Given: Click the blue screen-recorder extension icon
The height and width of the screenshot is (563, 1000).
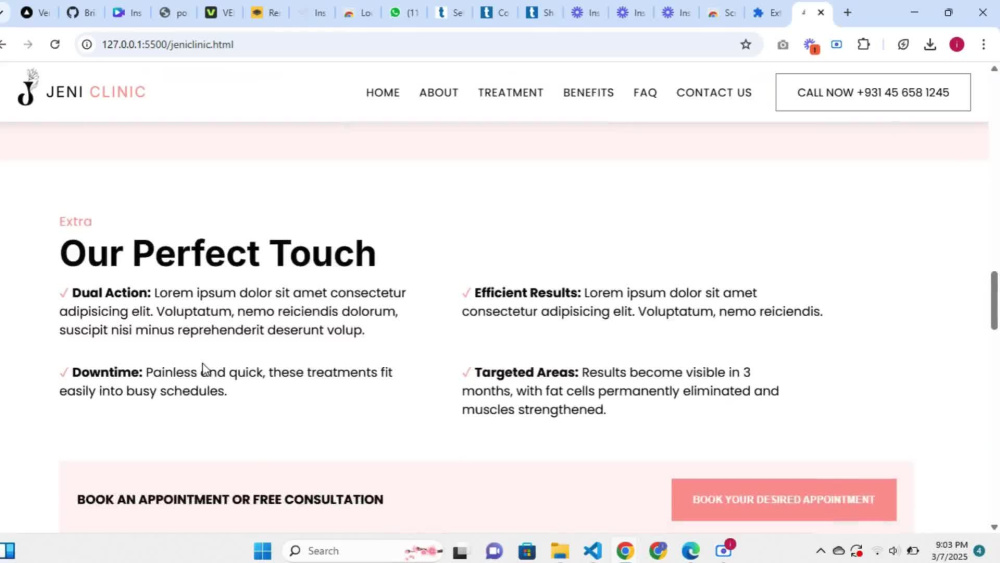Looking at the screenshot, I should coord(836,45).
